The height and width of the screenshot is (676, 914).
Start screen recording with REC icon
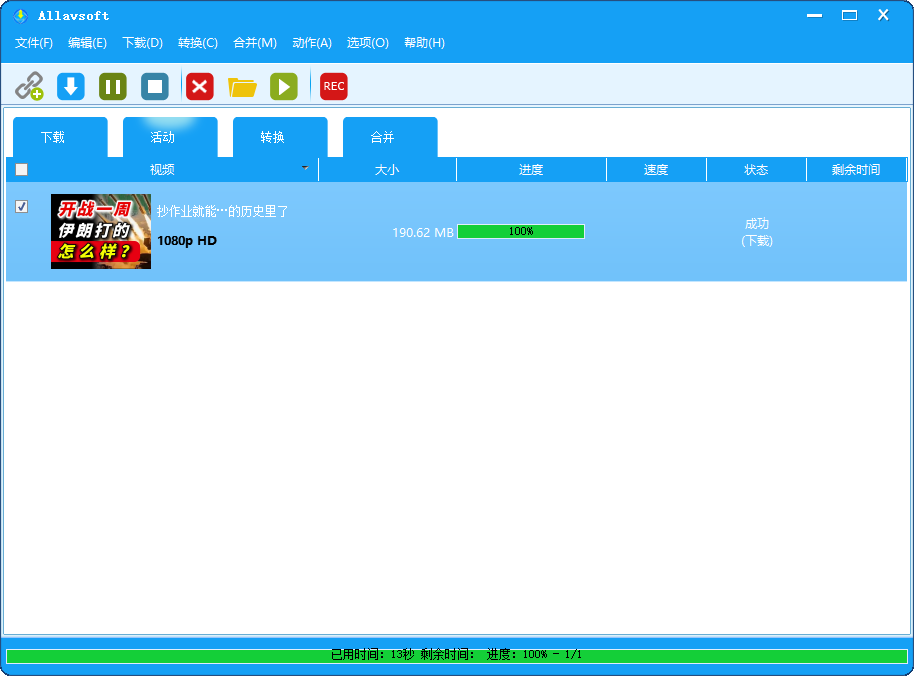pyautogui.click(x=334, y=86)
